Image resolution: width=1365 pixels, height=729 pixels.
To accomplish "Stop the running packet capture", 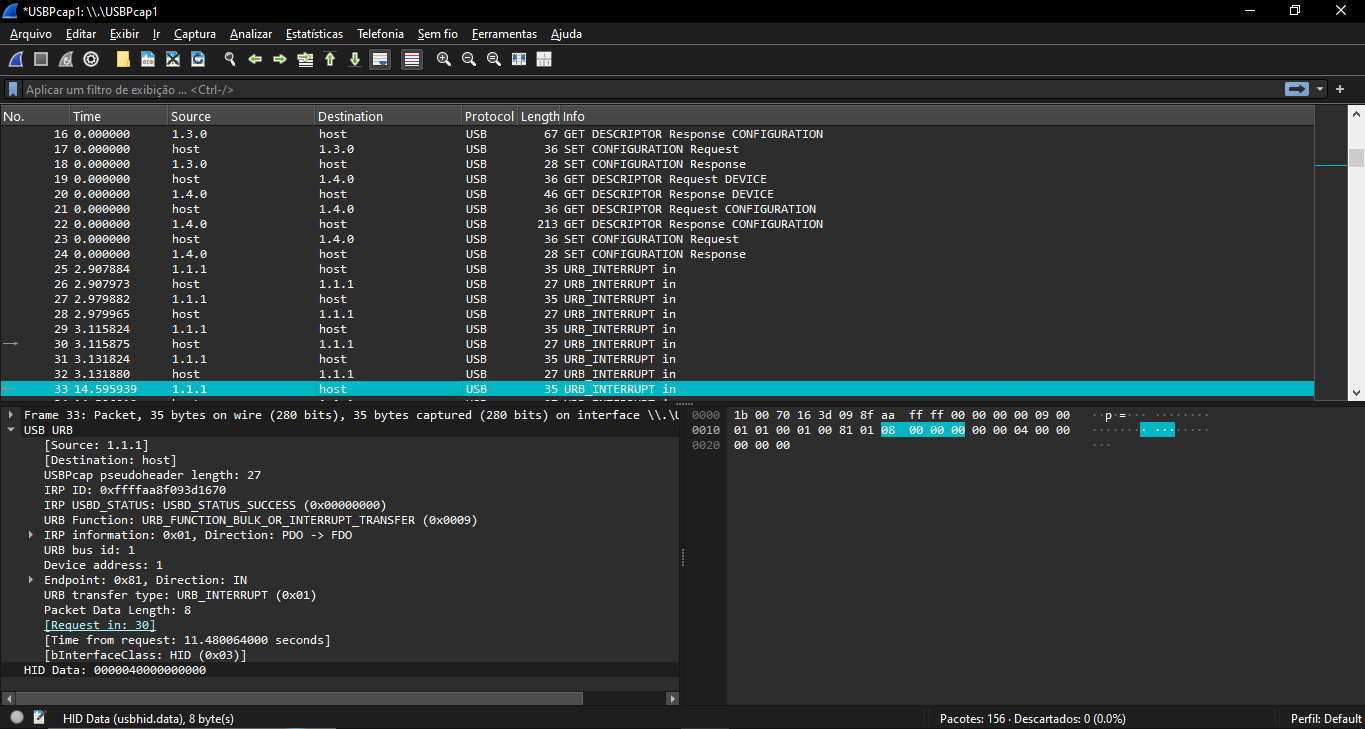I will point(41,59).
